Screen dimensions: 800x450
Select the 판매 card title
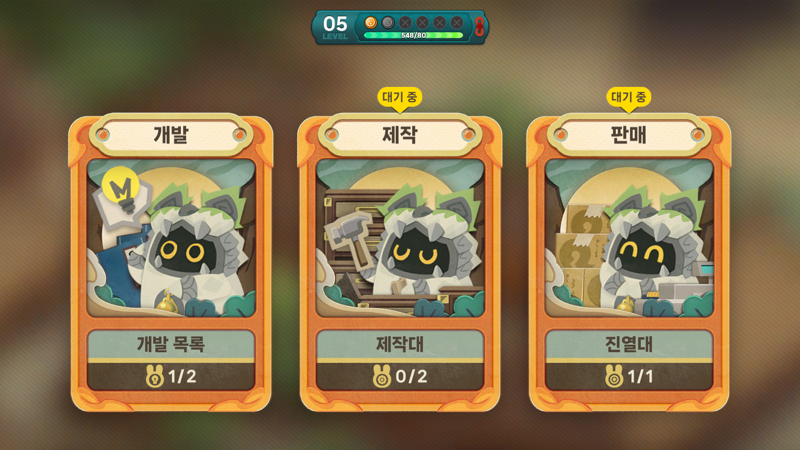[x=629, y=135]
